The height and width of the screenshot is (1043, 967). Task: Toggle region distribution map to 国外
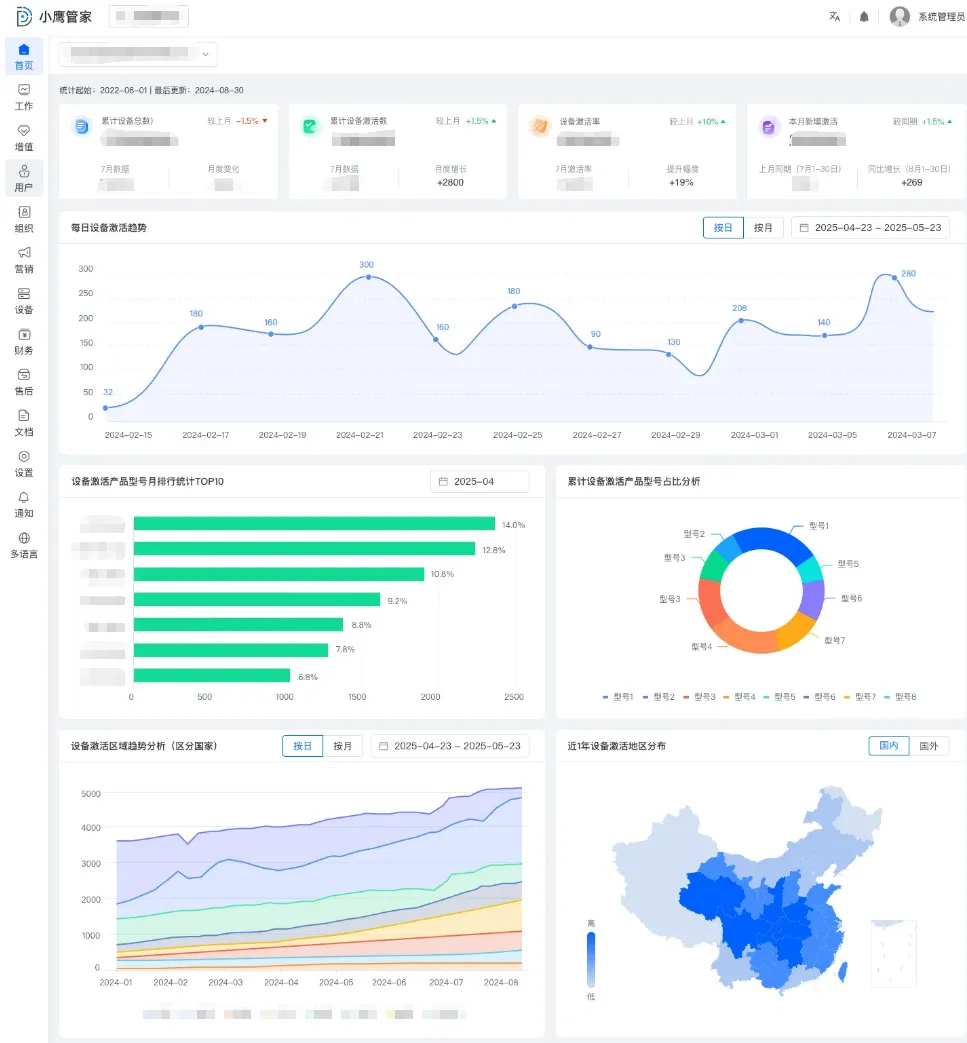[929, 746]
